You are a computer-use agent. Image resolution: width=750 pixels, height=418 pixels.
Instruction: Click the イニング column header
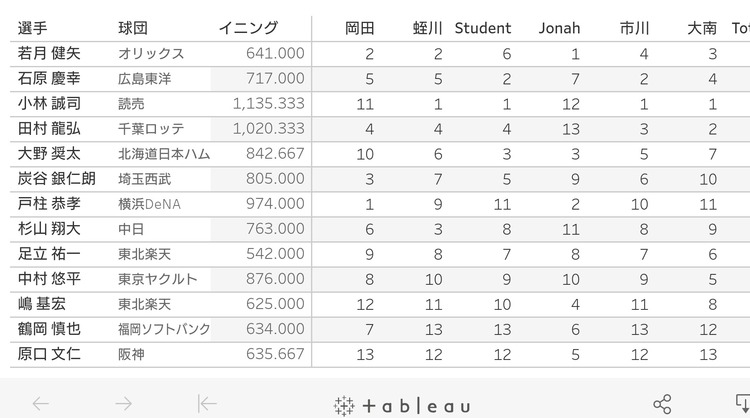click(248, 28)
